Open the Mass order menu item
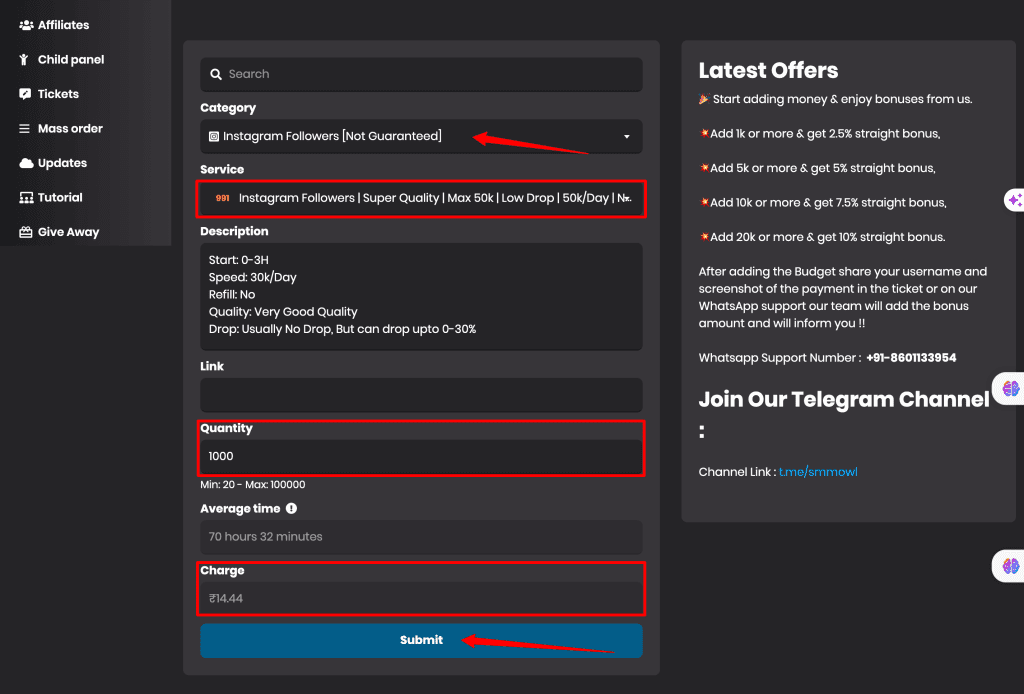1024x694 pixels. [70, 129]
